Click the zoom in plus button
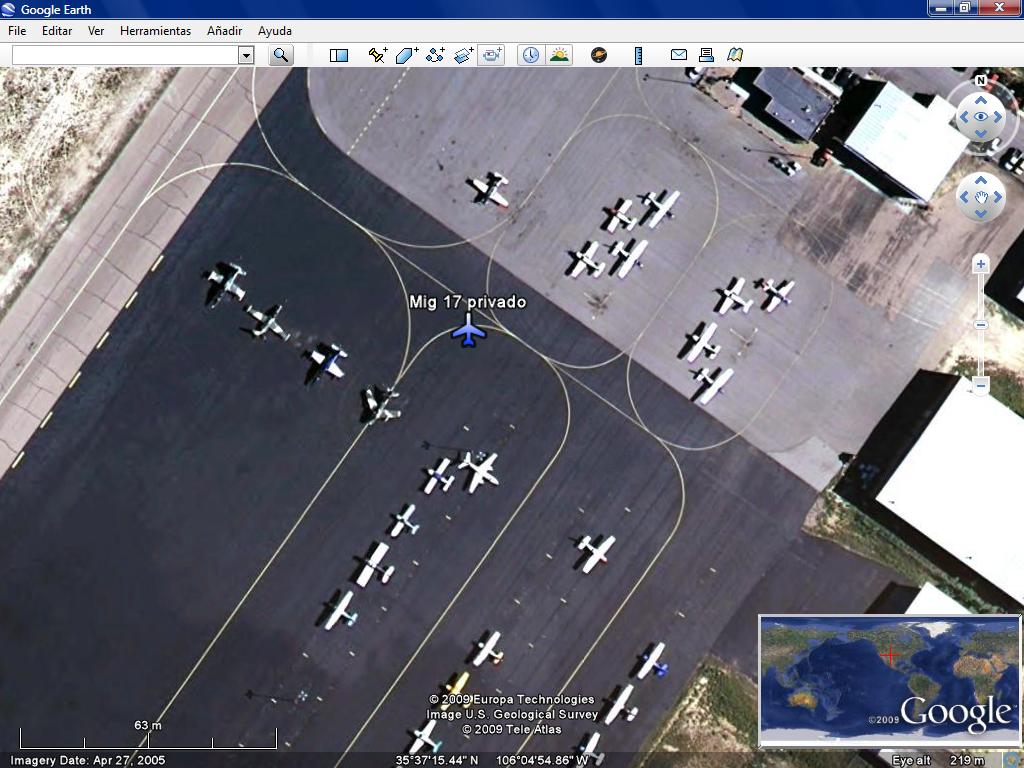This screenshot has width=1024, height=768. click(x=981, y=265)
